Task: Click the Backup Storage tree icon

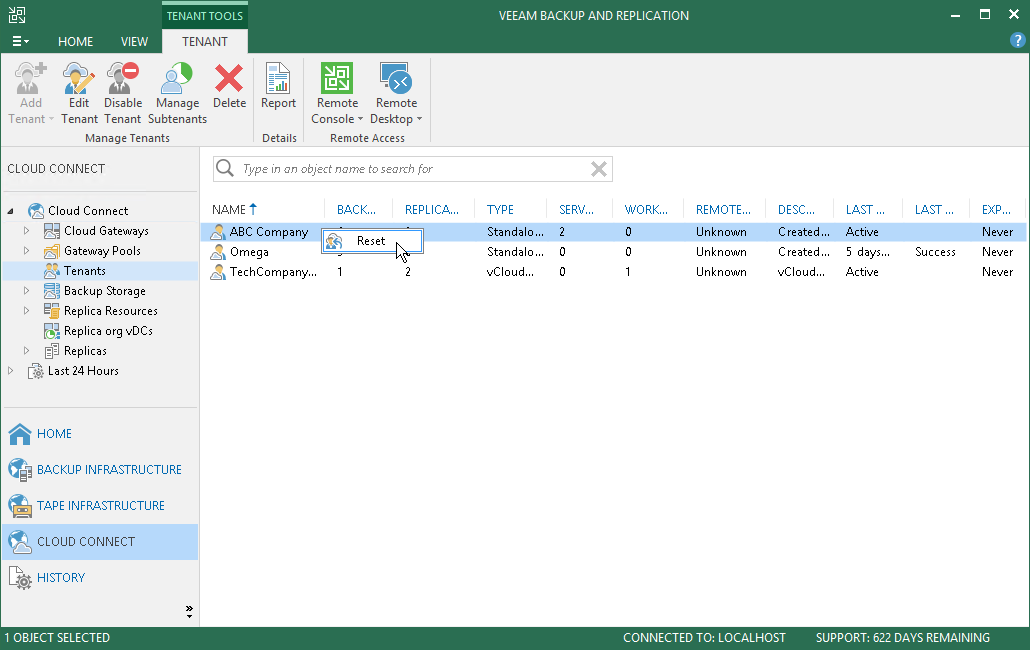Action: pos(52,291)
